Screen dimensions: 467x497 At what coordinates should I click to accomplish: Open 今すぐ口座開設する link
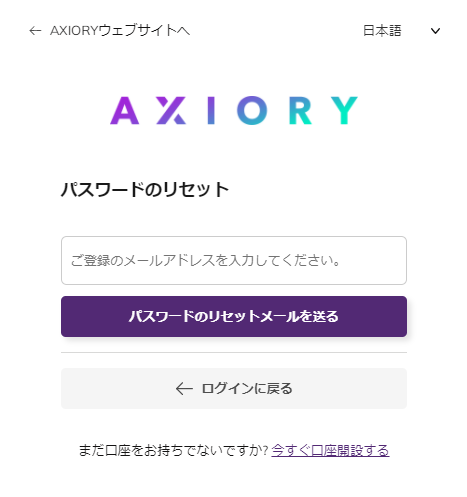(330, 451)
